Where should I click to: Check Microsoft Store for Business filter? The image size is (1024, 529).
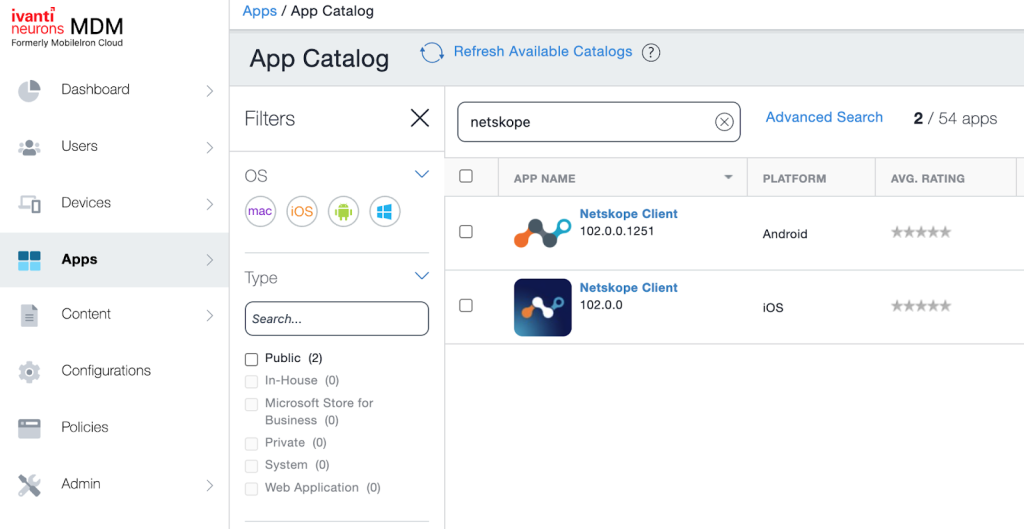click(251, 404)
